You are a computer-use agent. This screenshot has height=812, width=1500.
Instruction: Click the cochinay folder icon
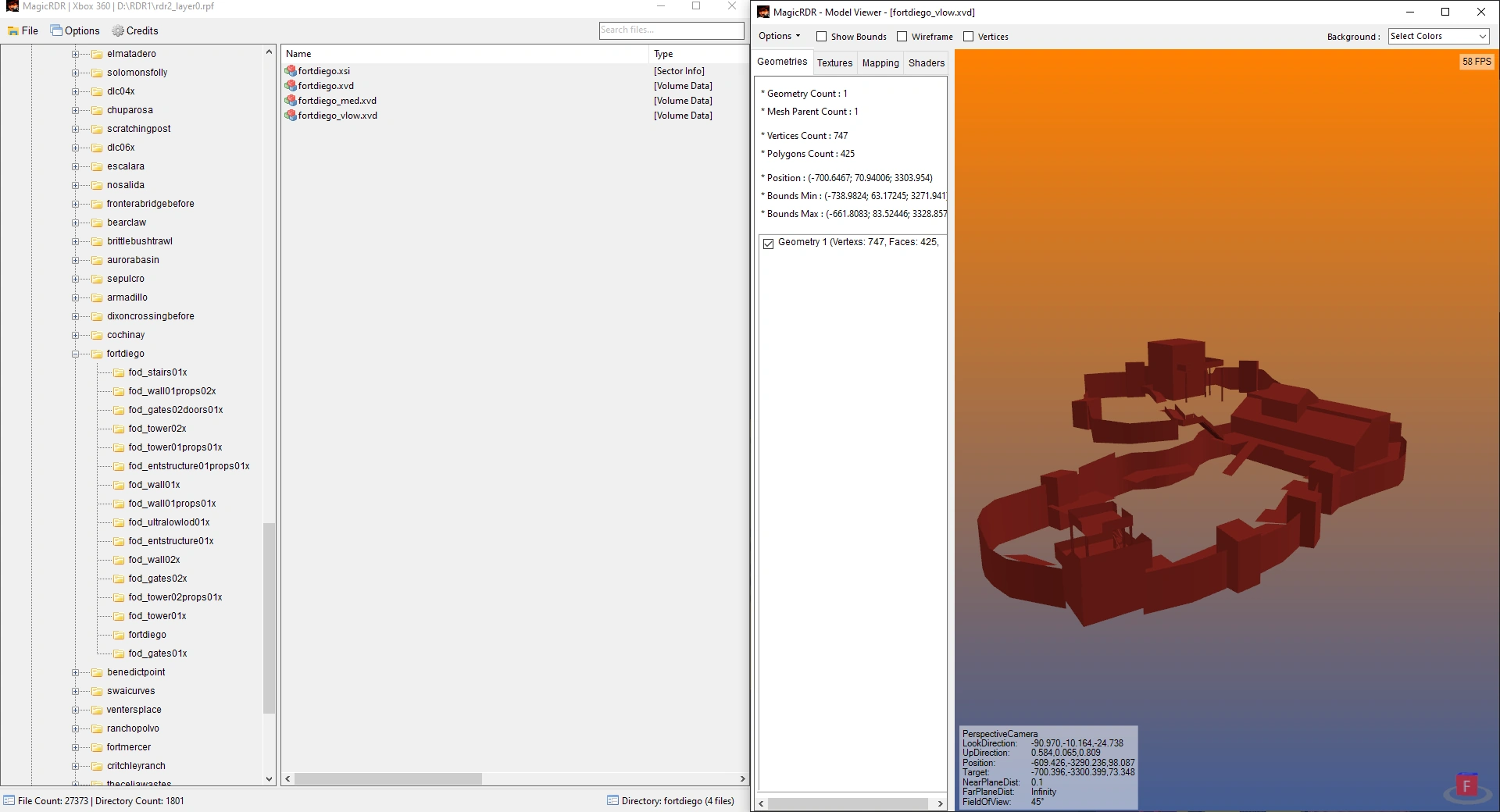pyautogui.click(x=97, y=335)
